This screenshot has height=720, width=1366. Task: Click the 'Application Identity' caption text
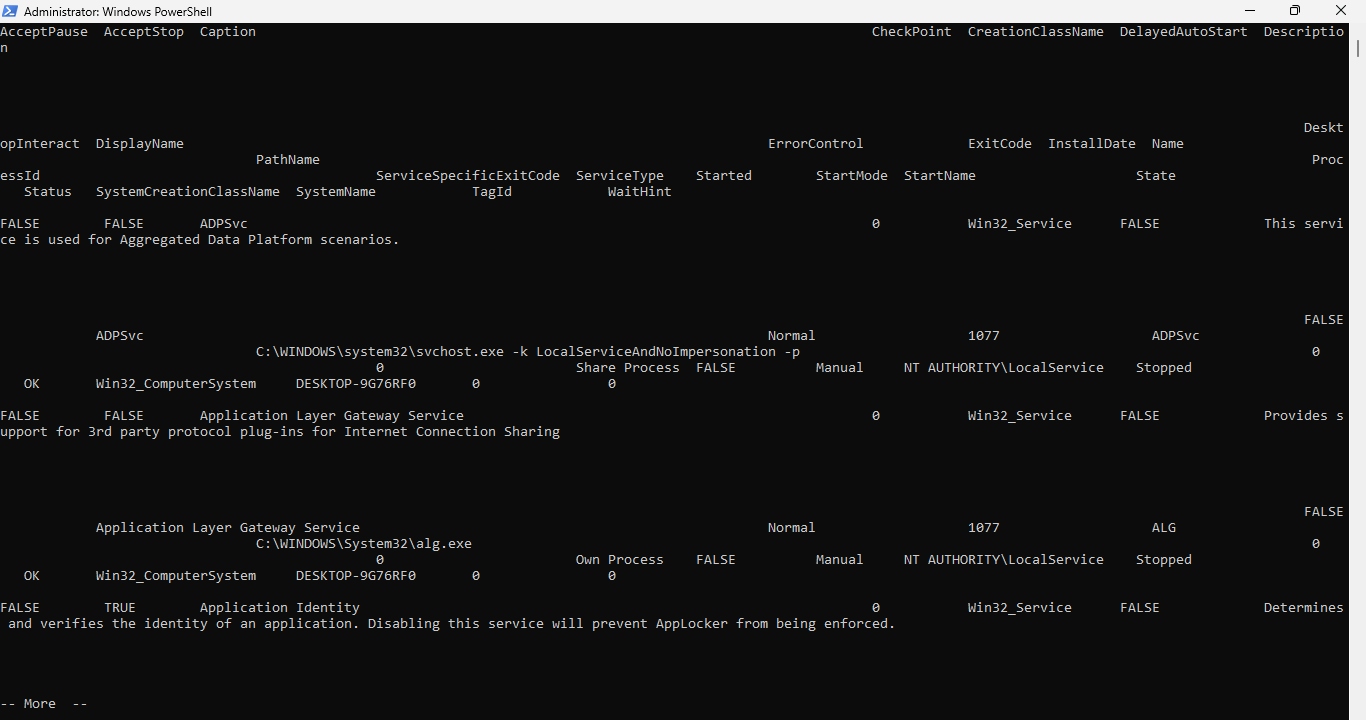coord(279,608)
